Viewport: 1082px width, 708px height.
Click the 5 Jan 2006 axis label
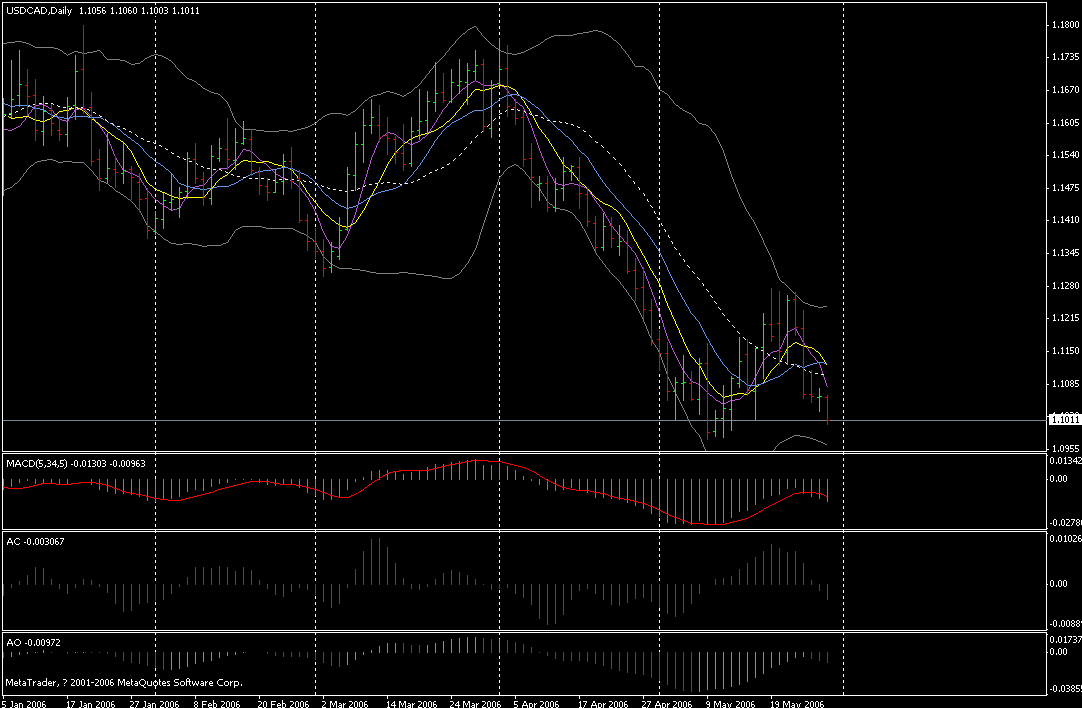point(23,702)
